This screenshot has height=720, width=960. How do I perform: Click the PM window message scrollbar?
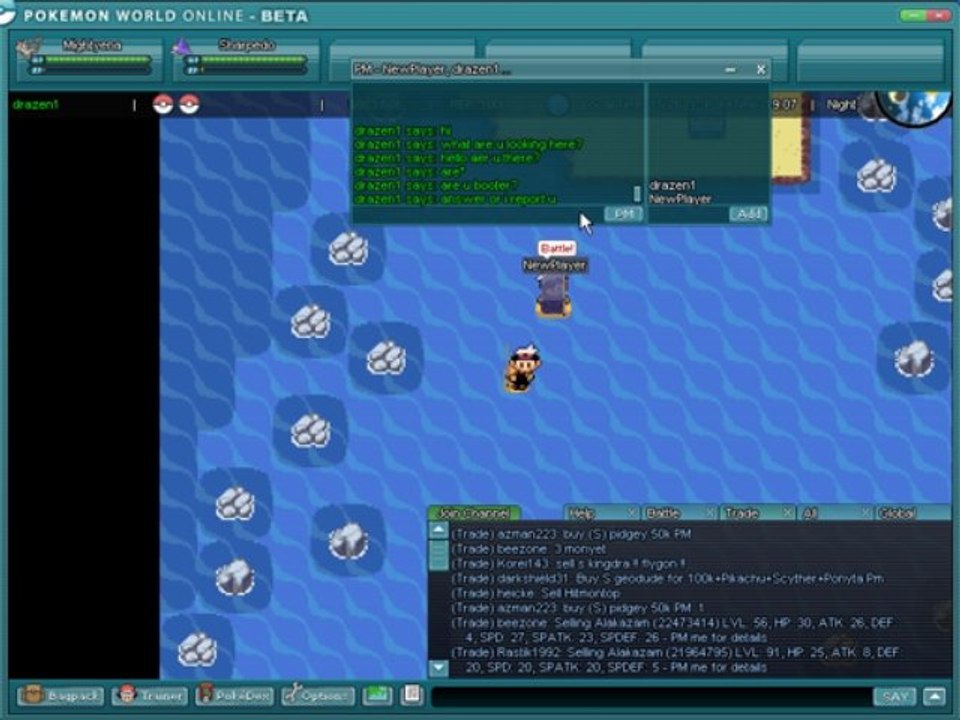point(637,194)
